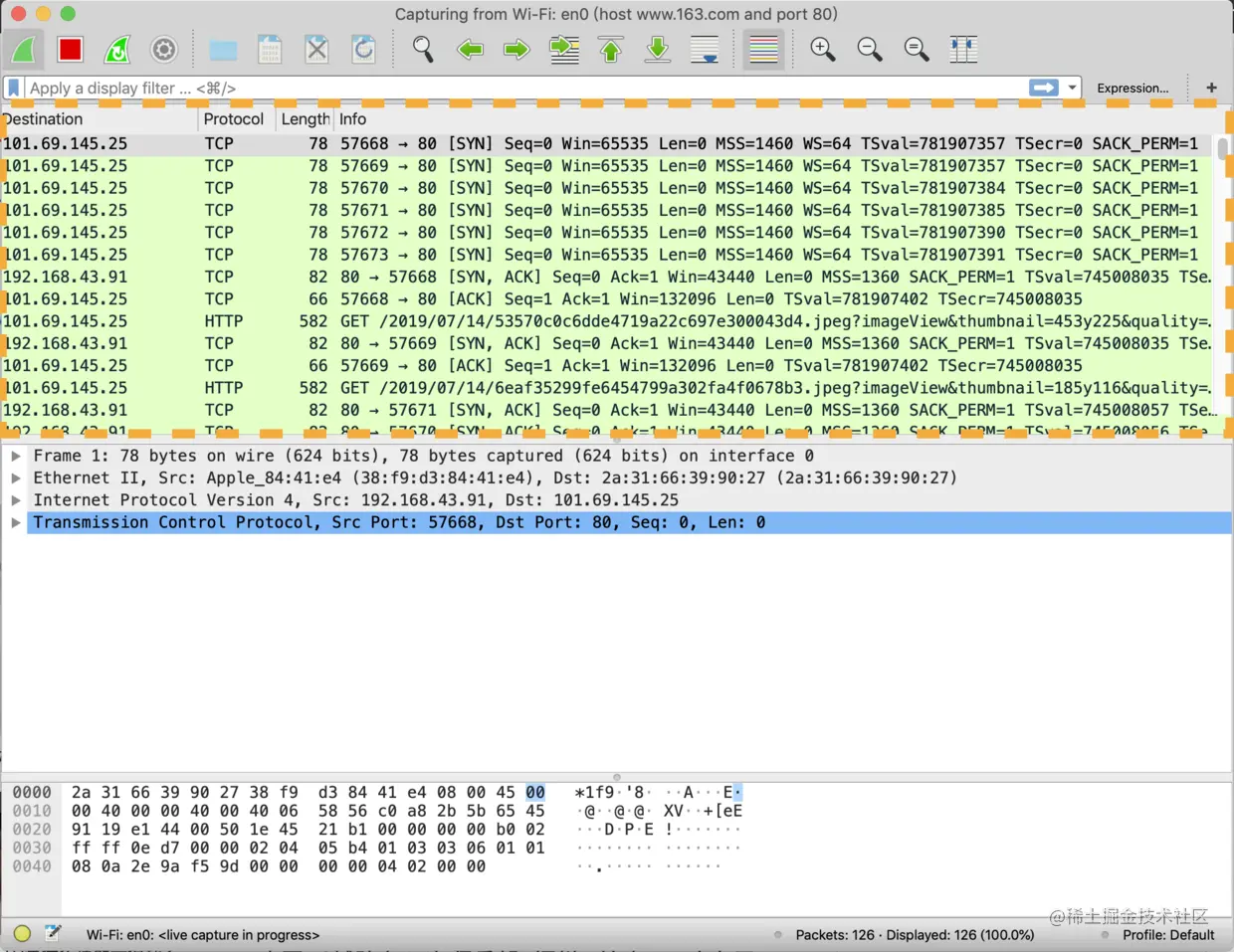Open the recent display filters dropdown
Screen dimensions: 1234x952
[1072, 88]
